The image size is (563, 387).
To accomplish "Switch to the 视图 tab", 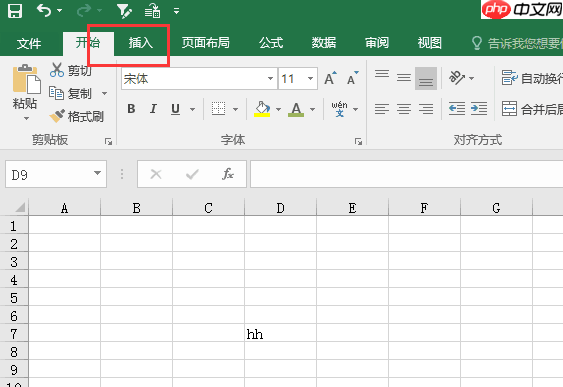I will coord(429,43).
